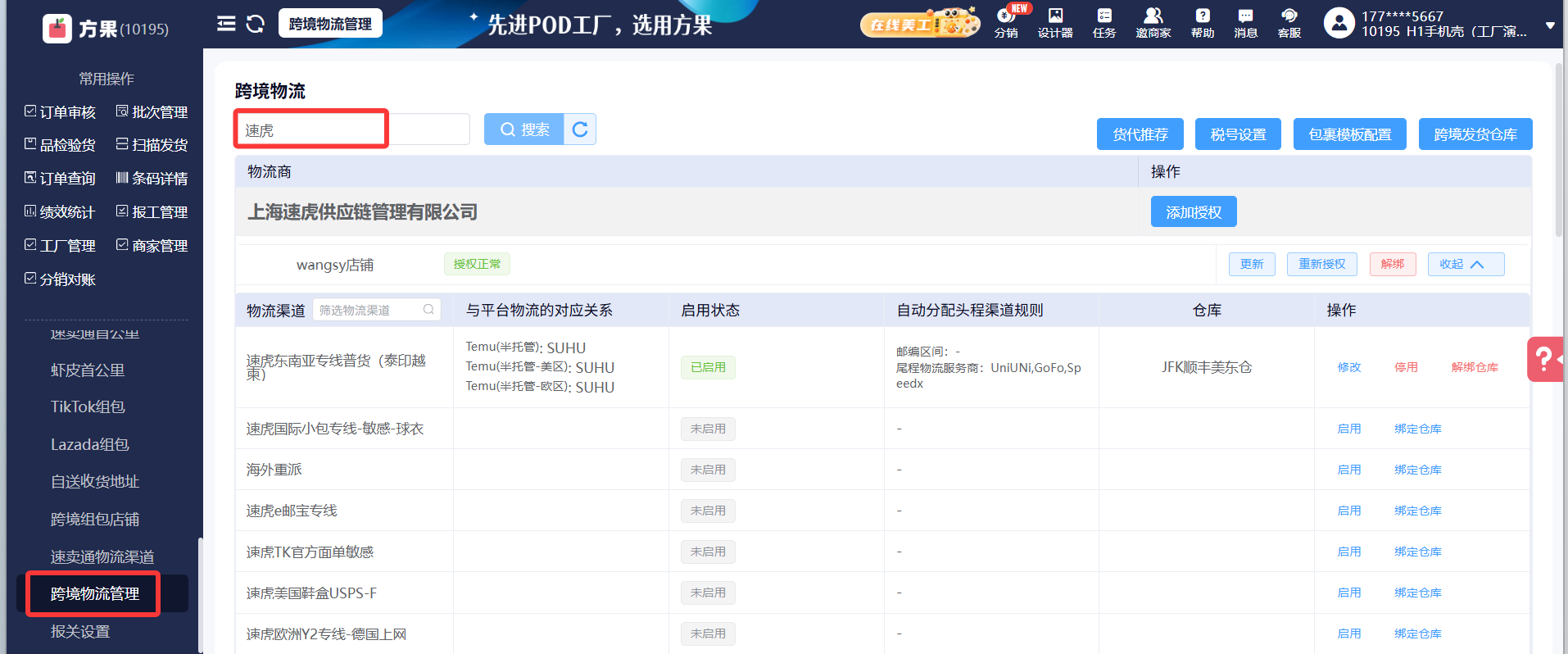The height and width of the screenshot is (654, 1568).
Task: Click 启用 for 速虎美国鞋盒USPS-F
Action: click(1349, 593)
